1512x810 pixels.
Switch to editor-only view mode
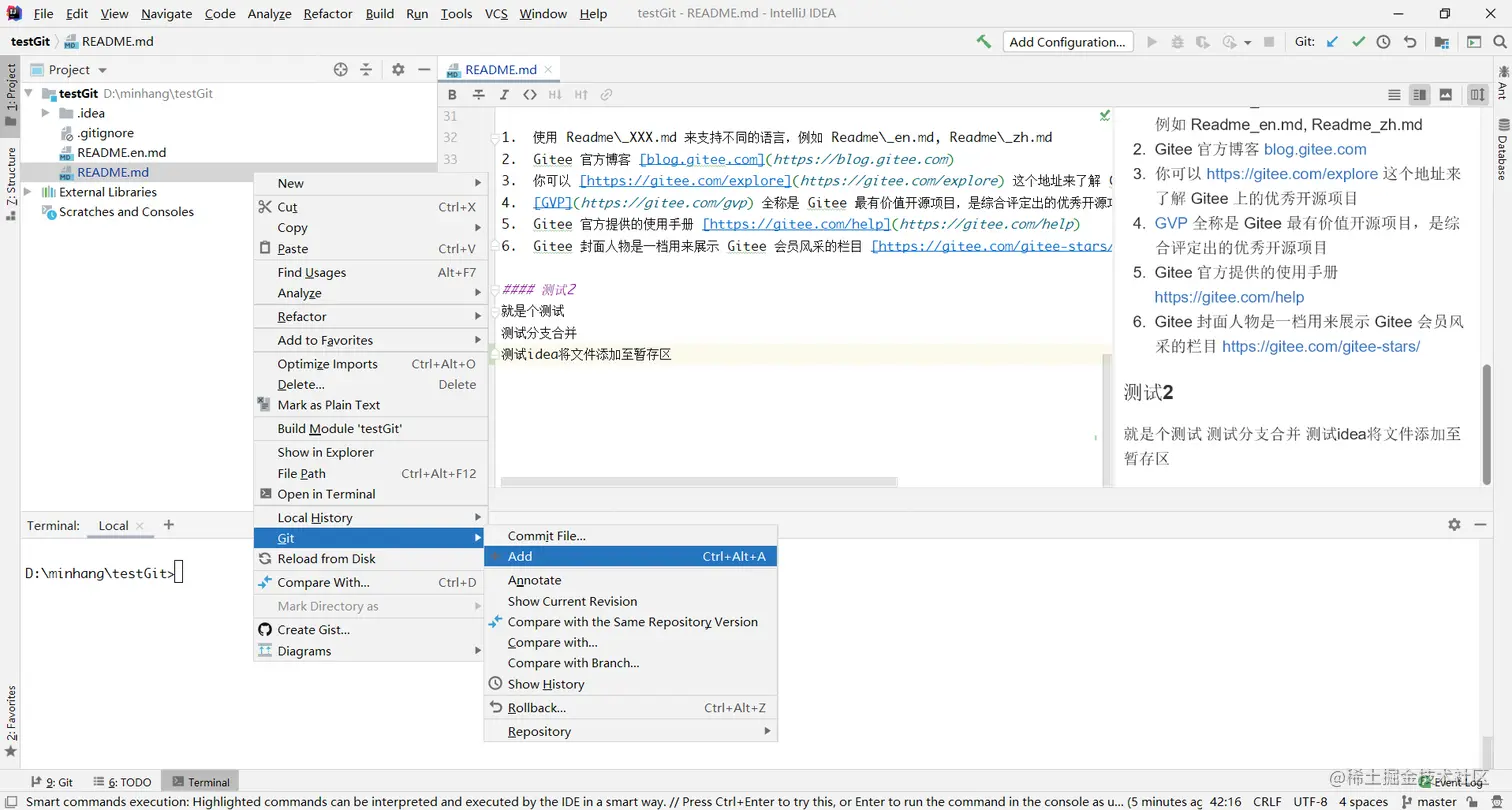click(1394, 95)
